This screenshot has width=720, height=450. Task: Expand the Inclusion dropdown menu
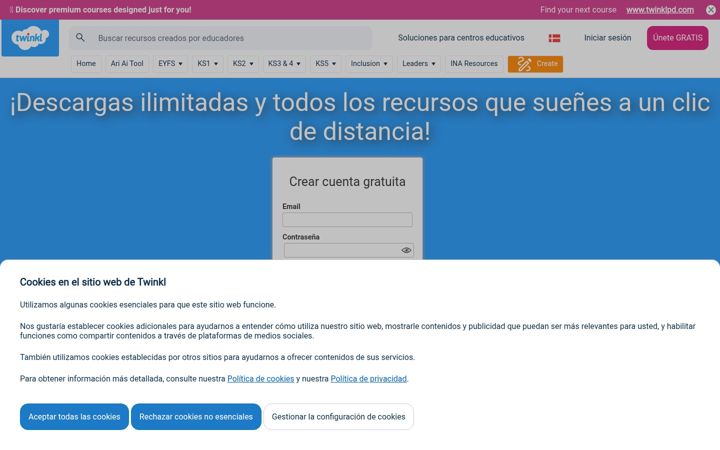coord(369,63)
